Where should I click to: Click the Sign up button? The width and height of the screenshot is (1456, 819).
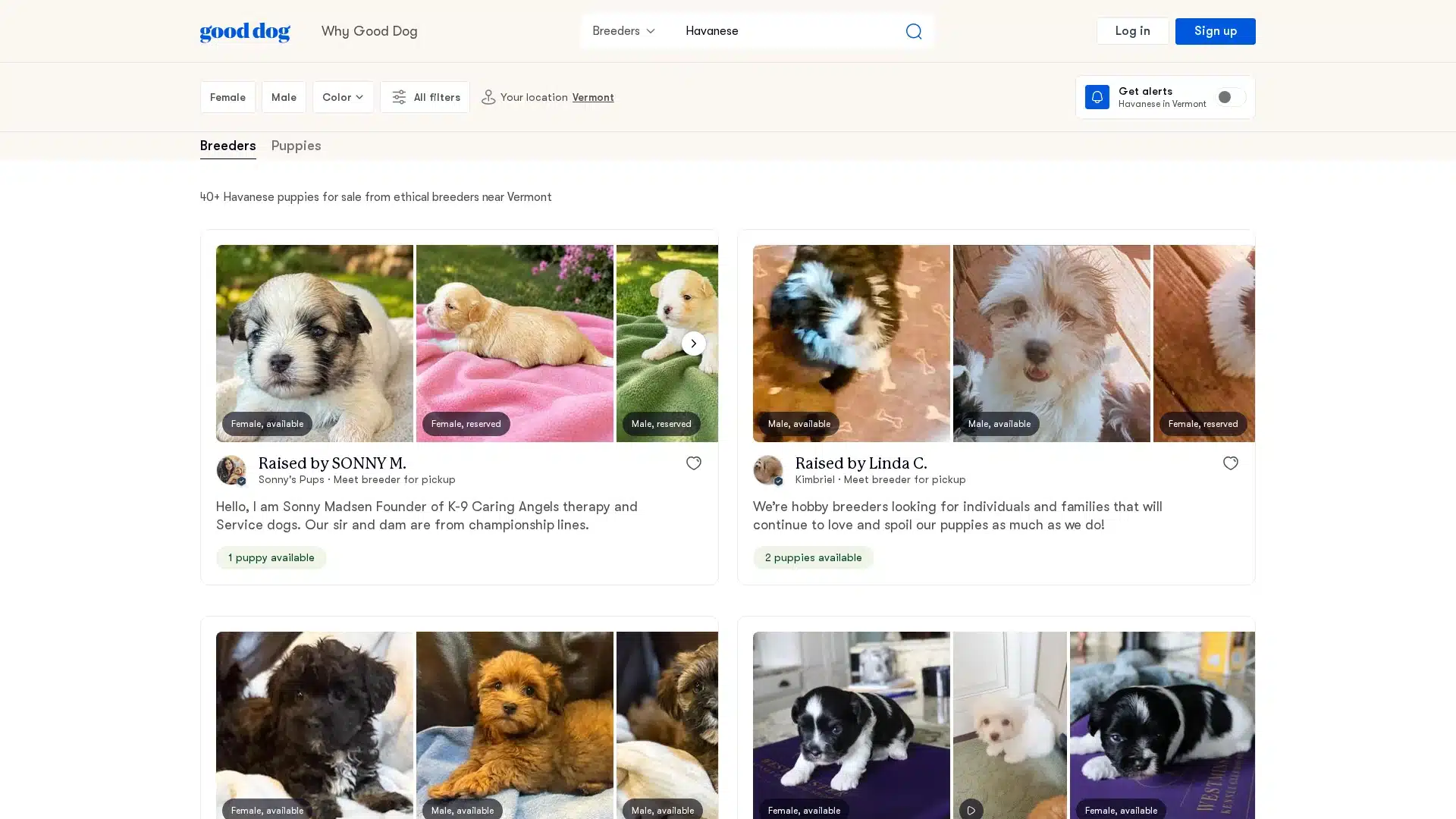1215,31
